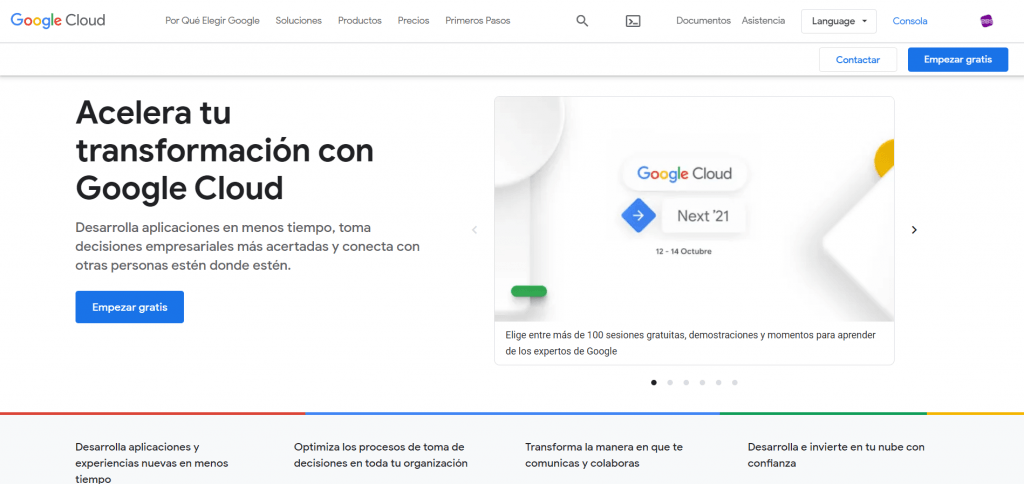
Task: Open the Documentos link
Action: pos(703,21)
